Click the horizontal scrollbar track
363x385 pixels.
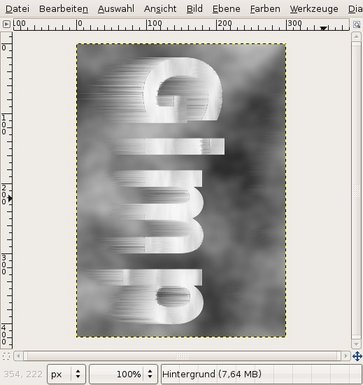182,356
